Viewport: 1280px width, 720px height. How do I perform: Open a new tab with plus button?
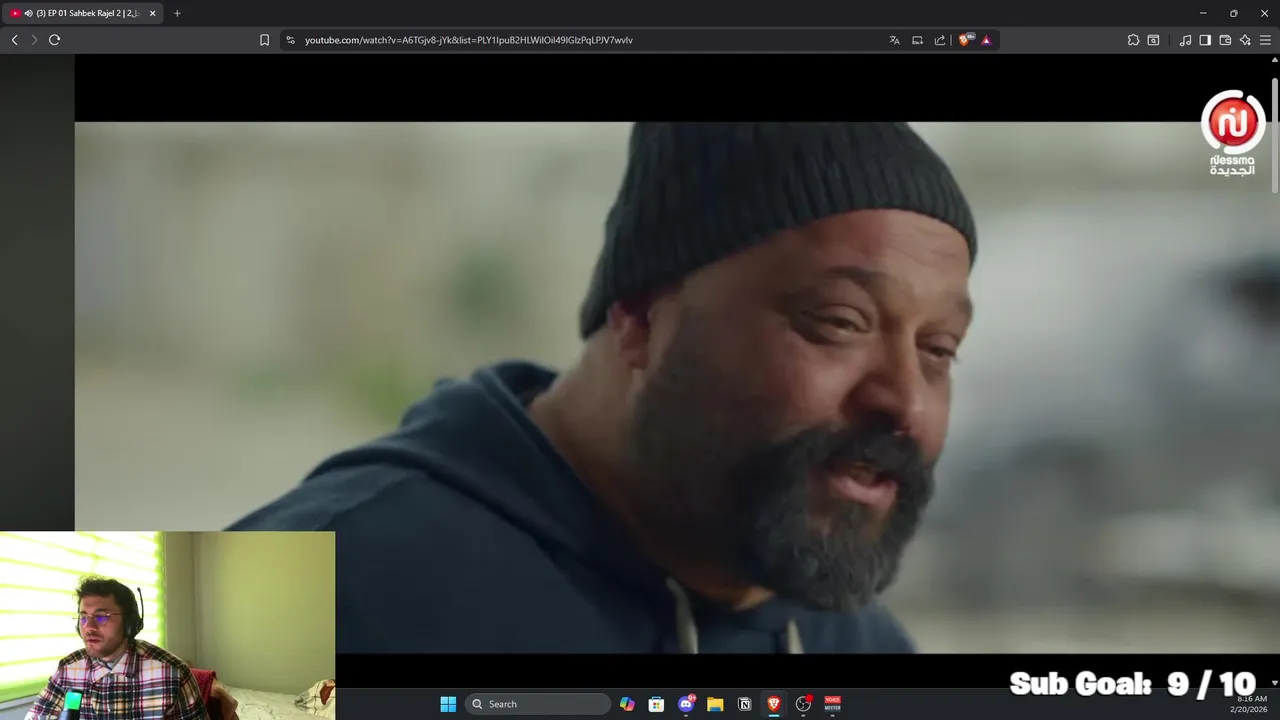click(x=177, y=13)
